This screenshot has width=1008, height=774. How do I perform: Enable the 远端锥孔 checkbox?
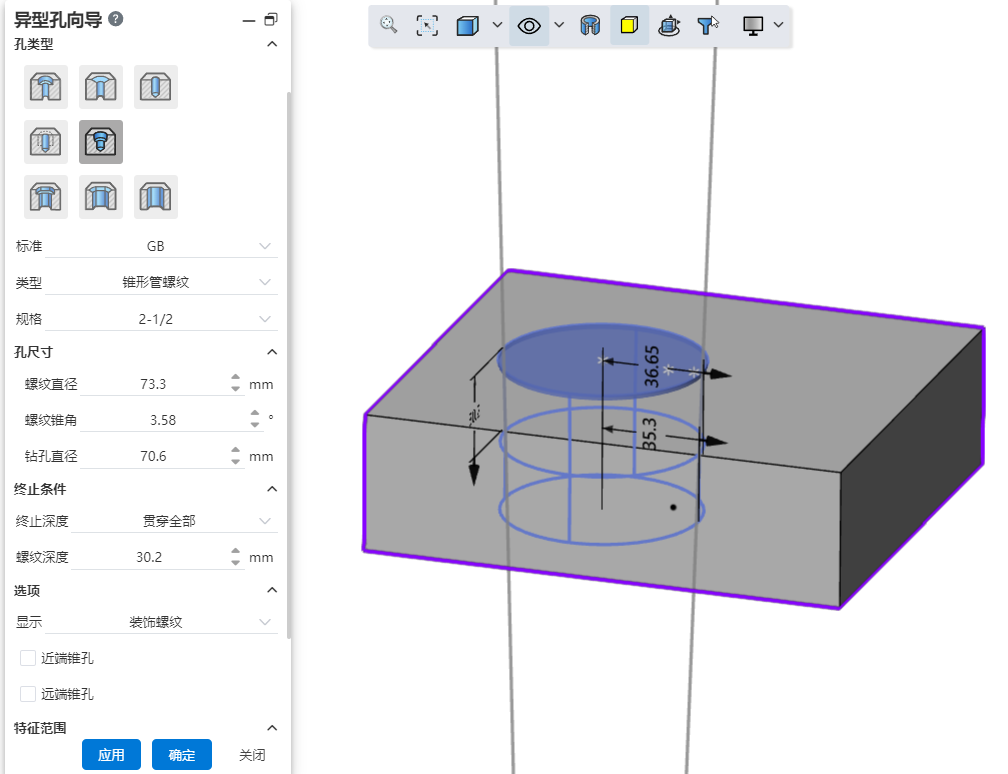28,694
